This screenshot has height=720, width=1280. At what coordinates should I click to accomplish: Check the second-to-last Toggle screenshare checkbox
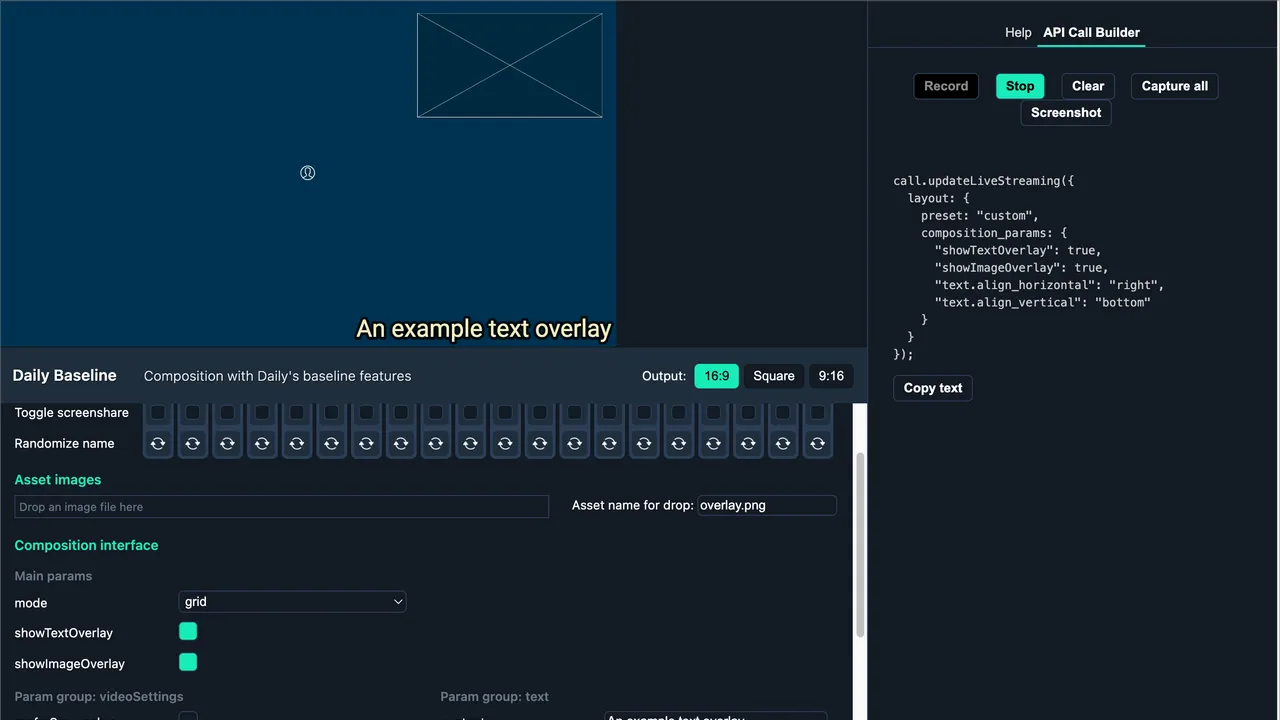tap(783, 412)
